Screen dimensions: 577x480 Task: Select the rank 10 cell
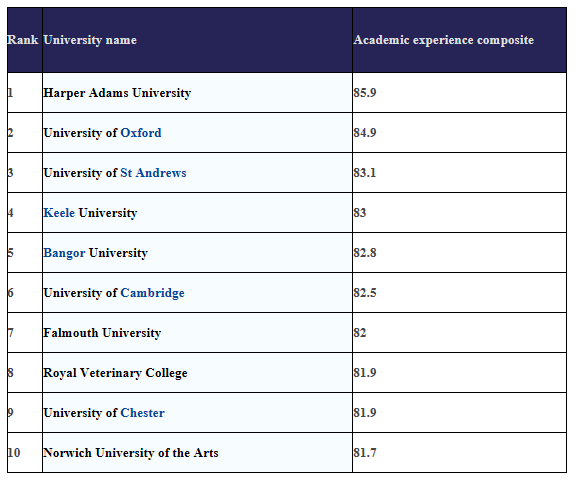pos(24,453)
